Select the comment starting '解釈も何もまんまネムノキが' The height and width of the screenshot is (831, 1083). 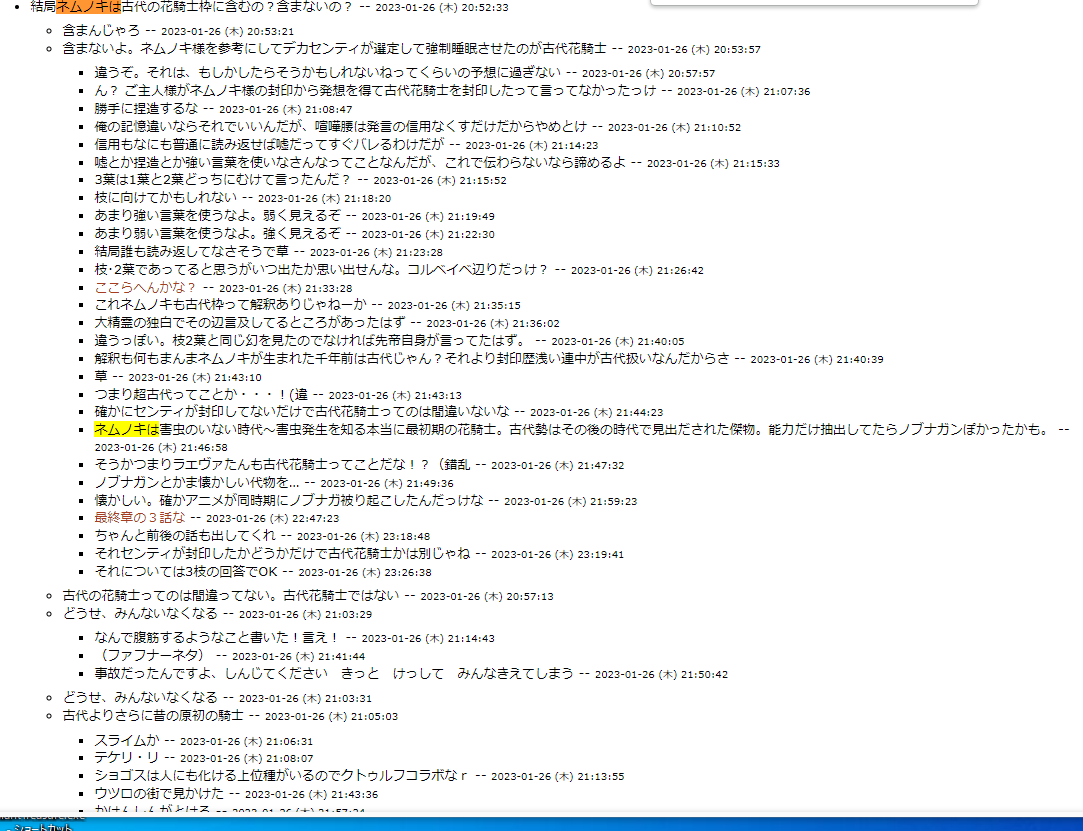pyautogui.click(x=412, y=358)
